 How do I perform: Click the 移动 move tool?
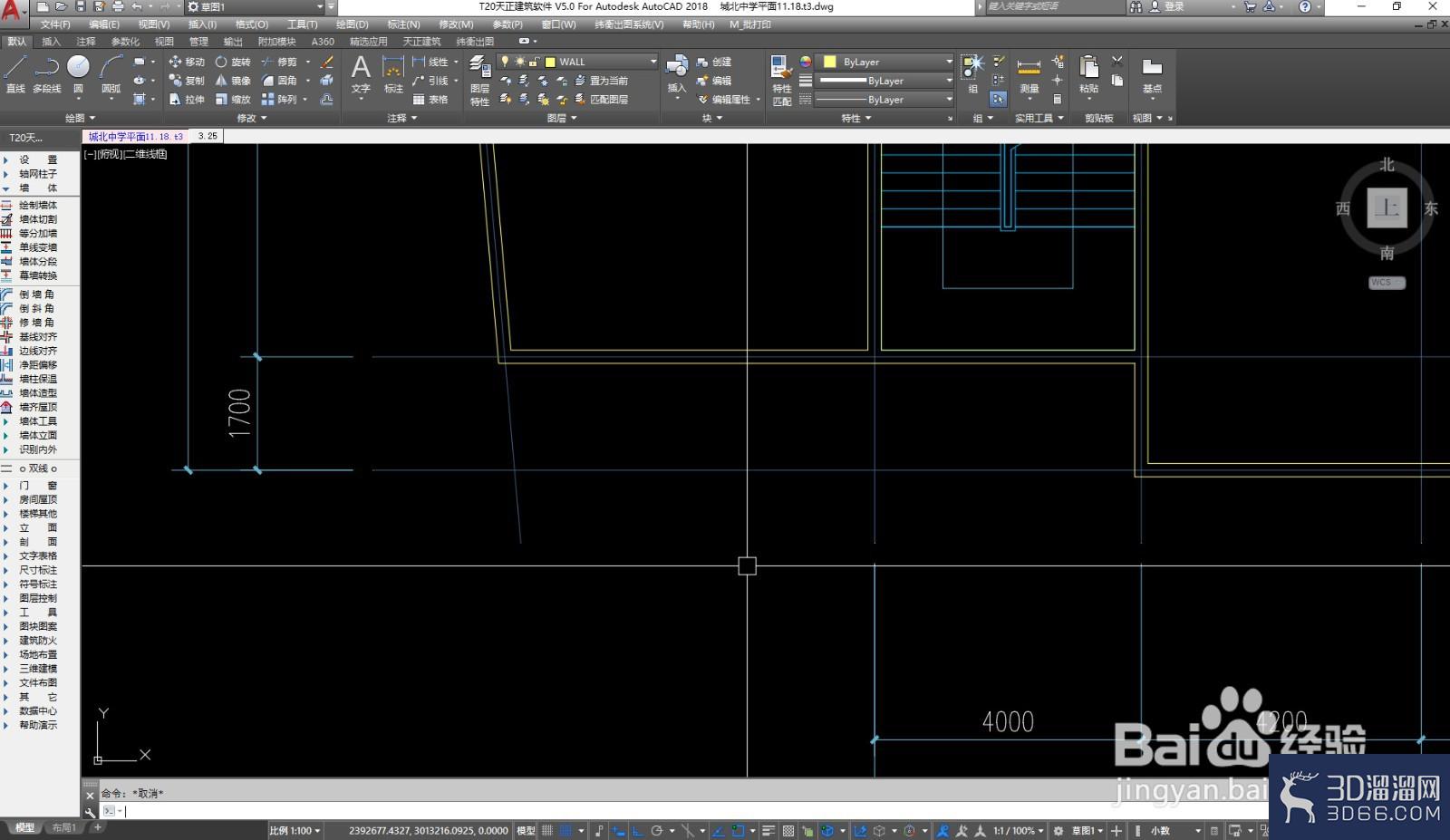[187, 62]
